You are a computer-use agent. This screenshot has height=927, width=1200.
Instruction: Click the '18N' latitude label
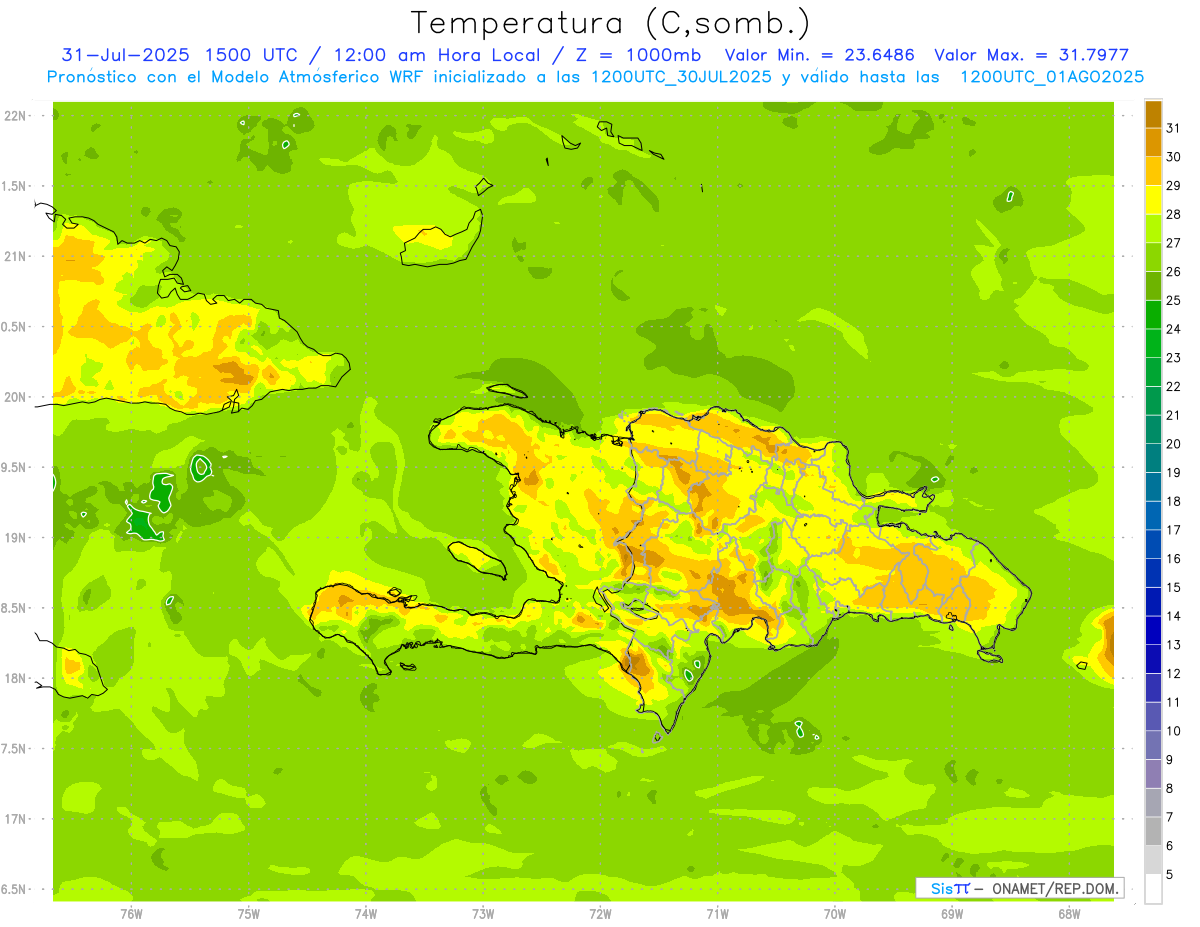point(14,679)
